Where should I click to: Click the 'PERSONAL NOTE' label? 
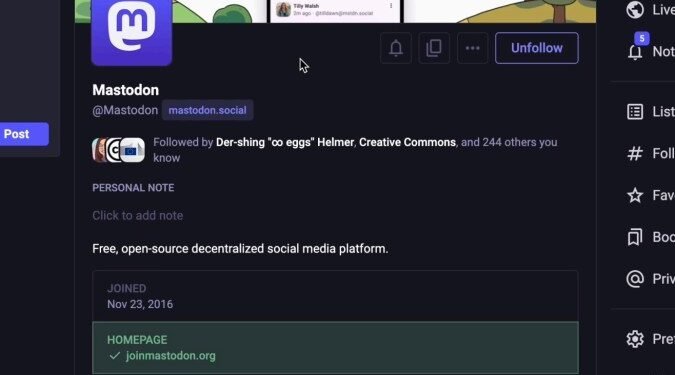click(x=133, y=188)
